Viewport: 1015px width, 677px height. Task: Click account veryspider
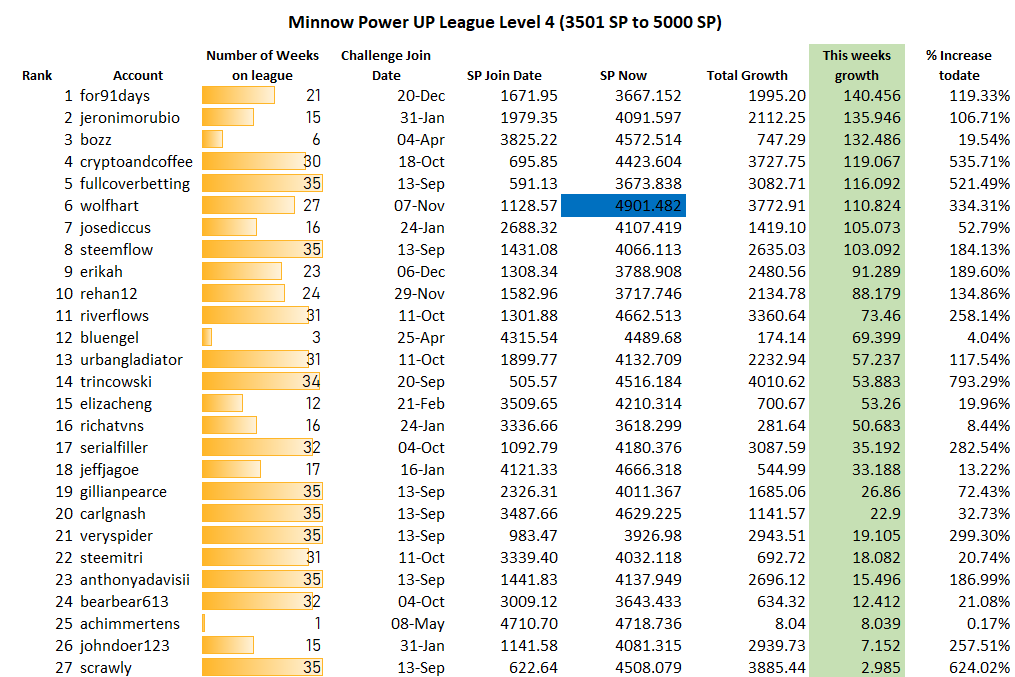tap(116, 536)
